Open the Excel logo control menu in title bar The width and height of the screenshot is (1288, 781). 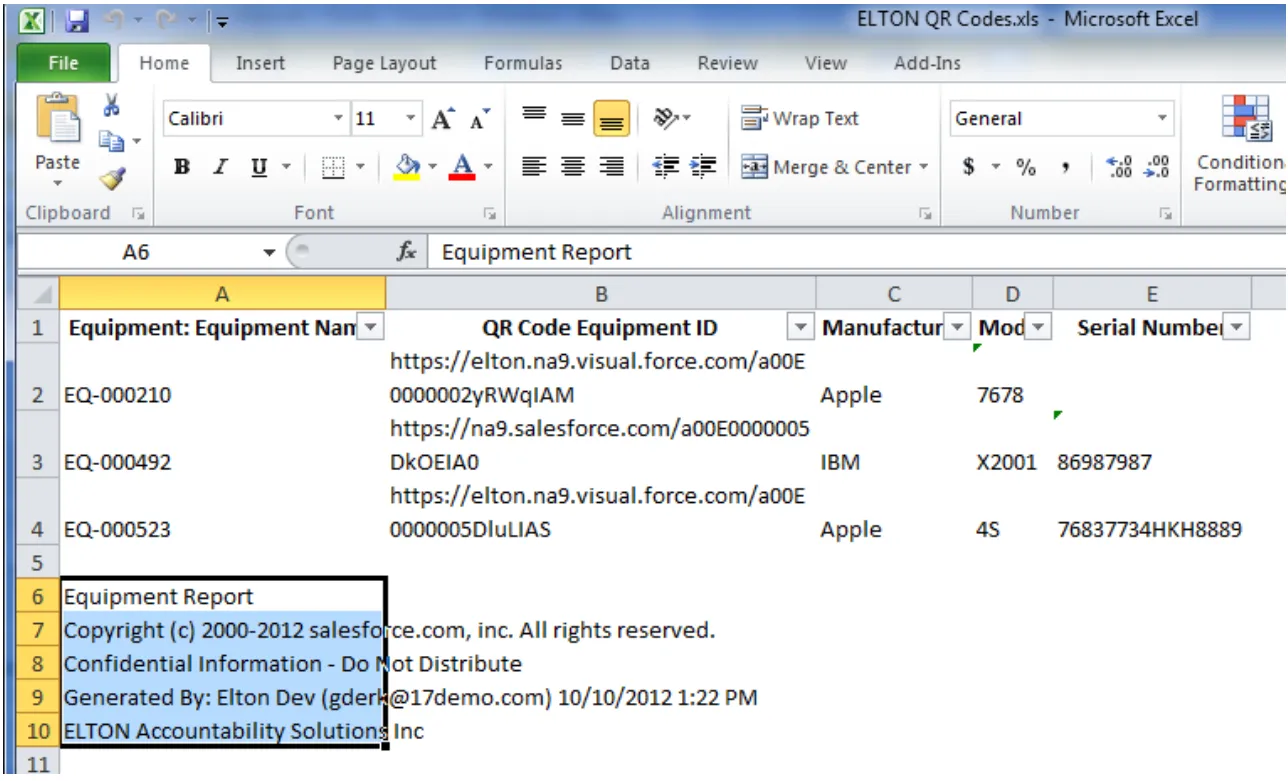point(32,20)
